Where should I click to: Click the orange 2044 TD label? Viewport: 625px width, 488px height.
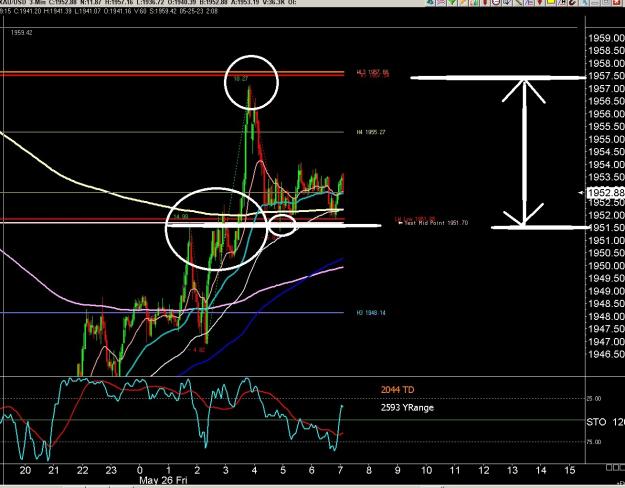click(x=397, y=390)
